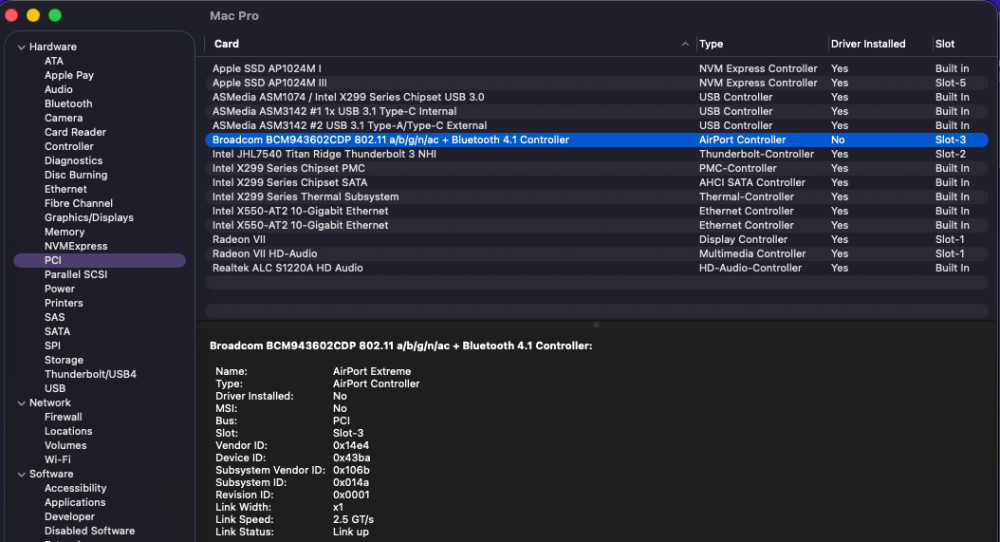
Task: Open Card Reader section
Action: coord(75,132)
